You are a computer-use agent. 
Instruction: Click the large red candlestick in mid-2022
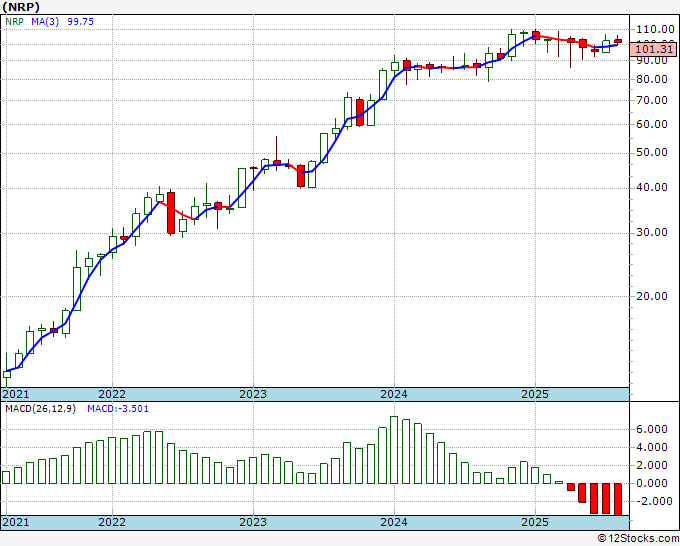pos(171,213)
